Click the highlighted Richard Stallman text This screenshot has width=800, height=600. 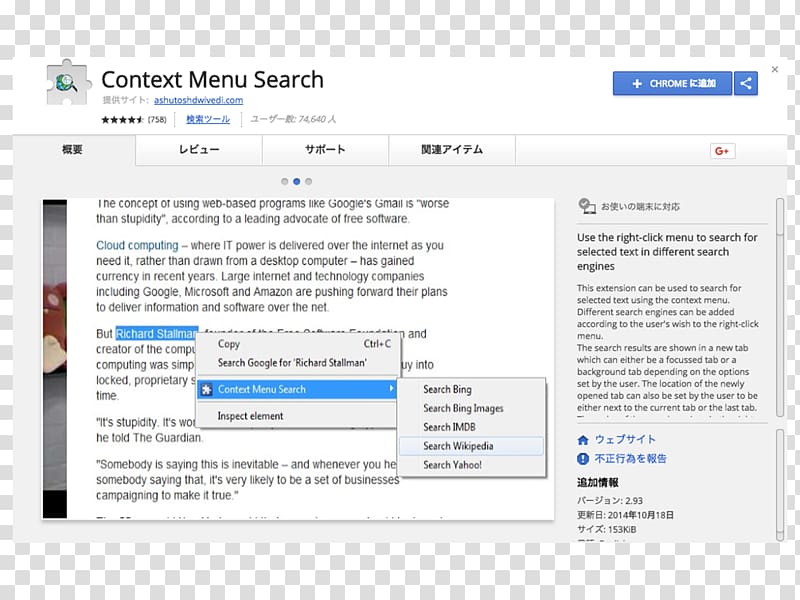pyautogui.click(x=156, y=334)
